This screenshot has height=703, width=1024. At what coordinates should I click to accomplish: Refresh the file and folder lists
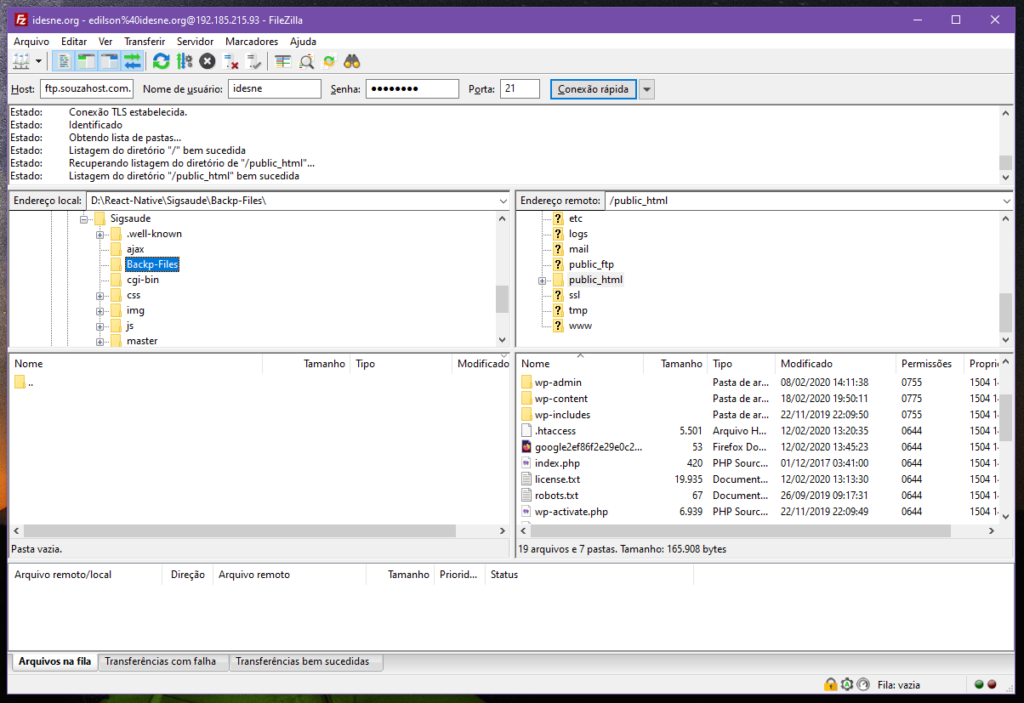coord(161,61)
